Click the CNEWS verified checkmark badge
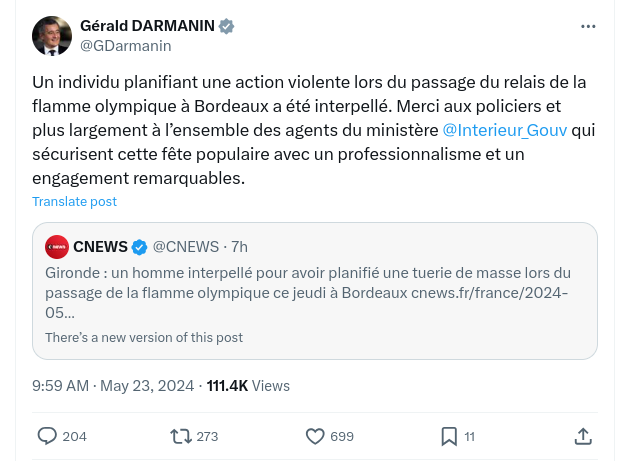 coord(140,247)
